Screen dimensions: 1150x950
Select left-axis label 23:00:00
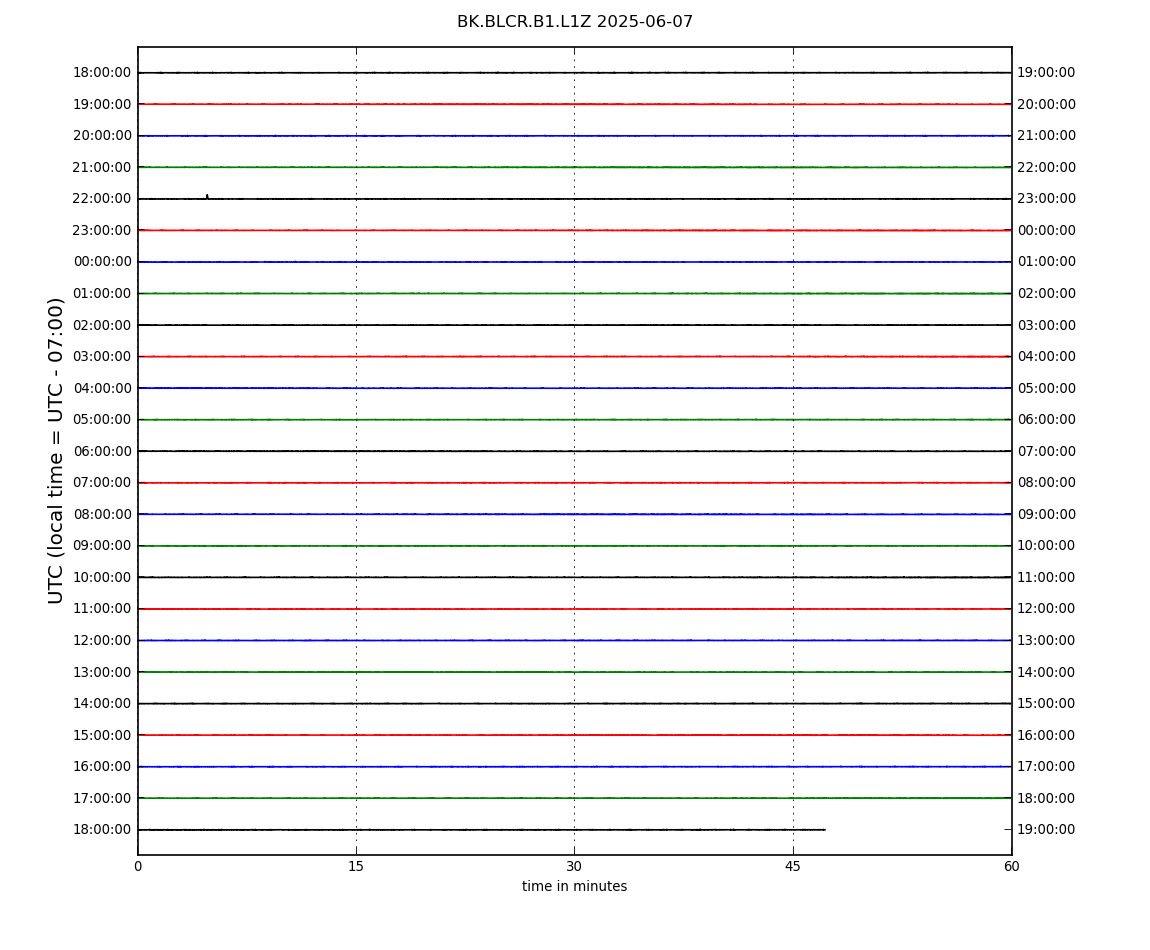102,230
